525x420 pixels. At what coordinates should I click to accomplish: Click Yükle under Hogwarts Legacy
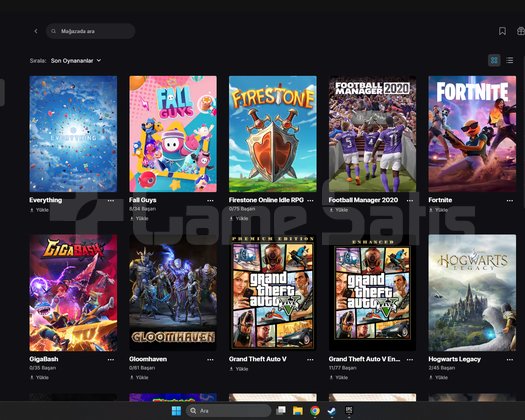(x=439, y=377)
